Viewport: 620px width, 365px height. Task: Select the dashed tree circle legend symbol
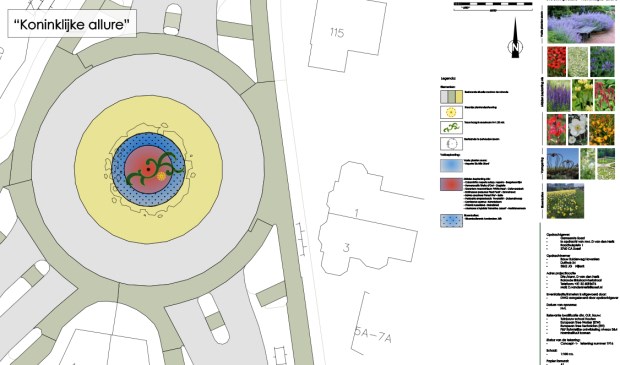pos(451,144)
